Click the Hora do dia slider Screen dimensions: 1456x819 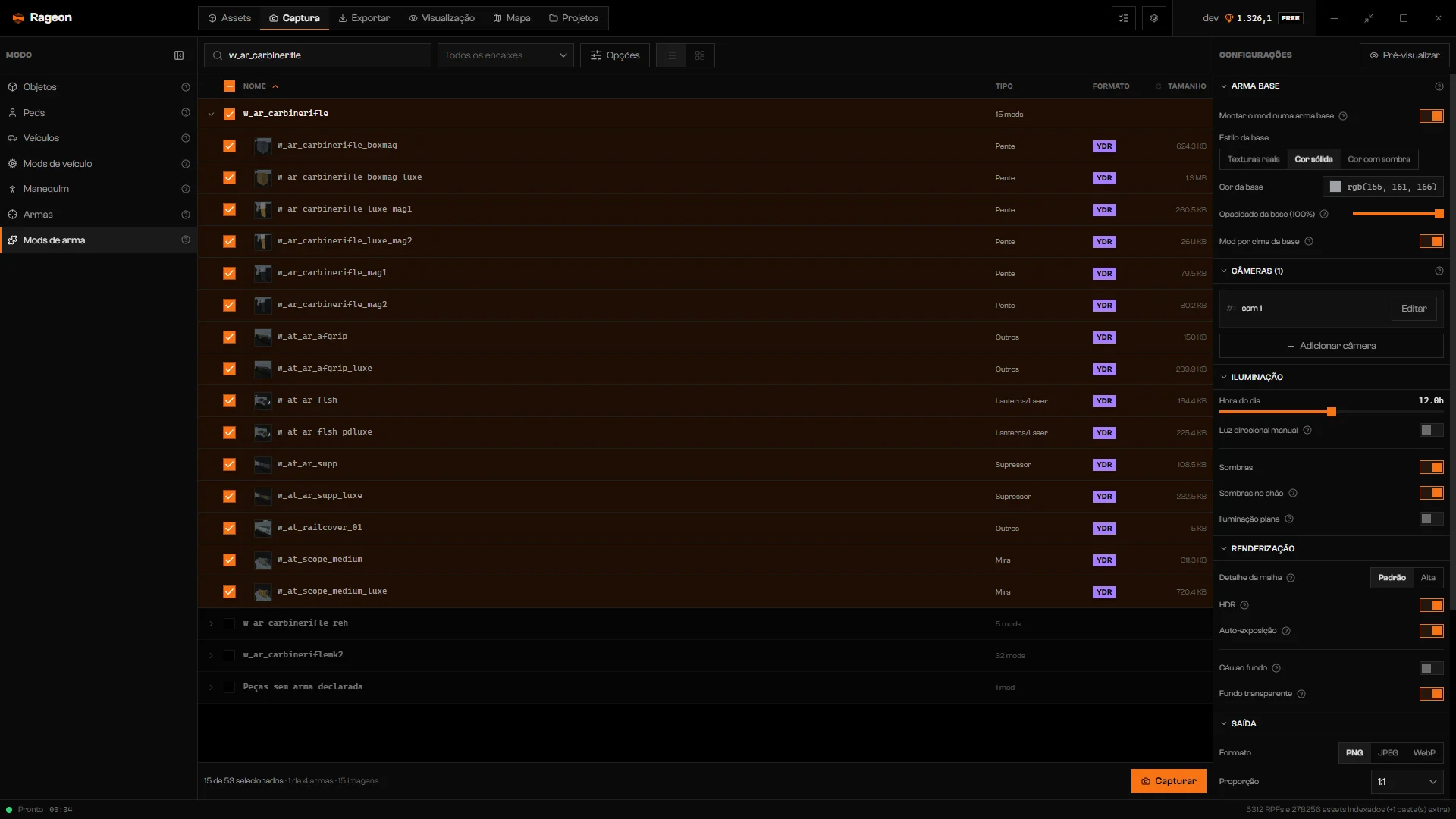click(x=1331, y=412)
